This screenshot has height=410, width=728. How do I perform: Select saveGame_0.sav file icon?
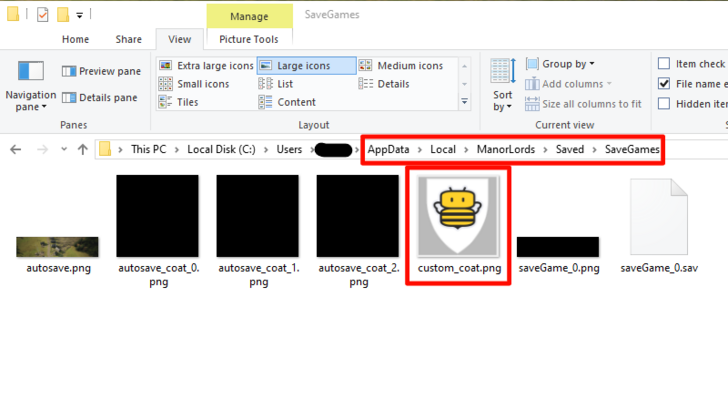point(659,217)
